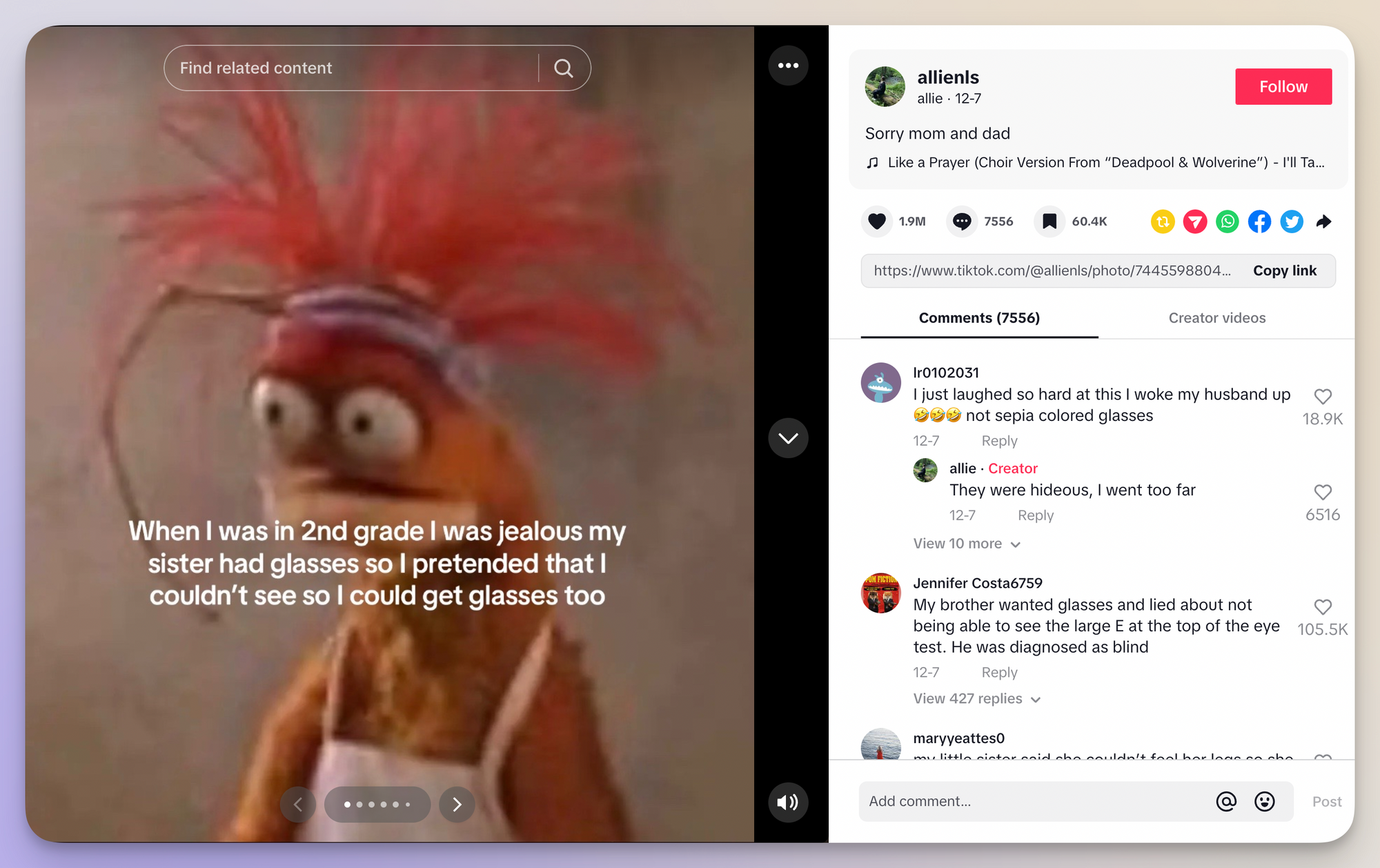Send to friends with red paper-plane icon
The height and width of the screenshot is (868, 1380).
(1195, 221)
